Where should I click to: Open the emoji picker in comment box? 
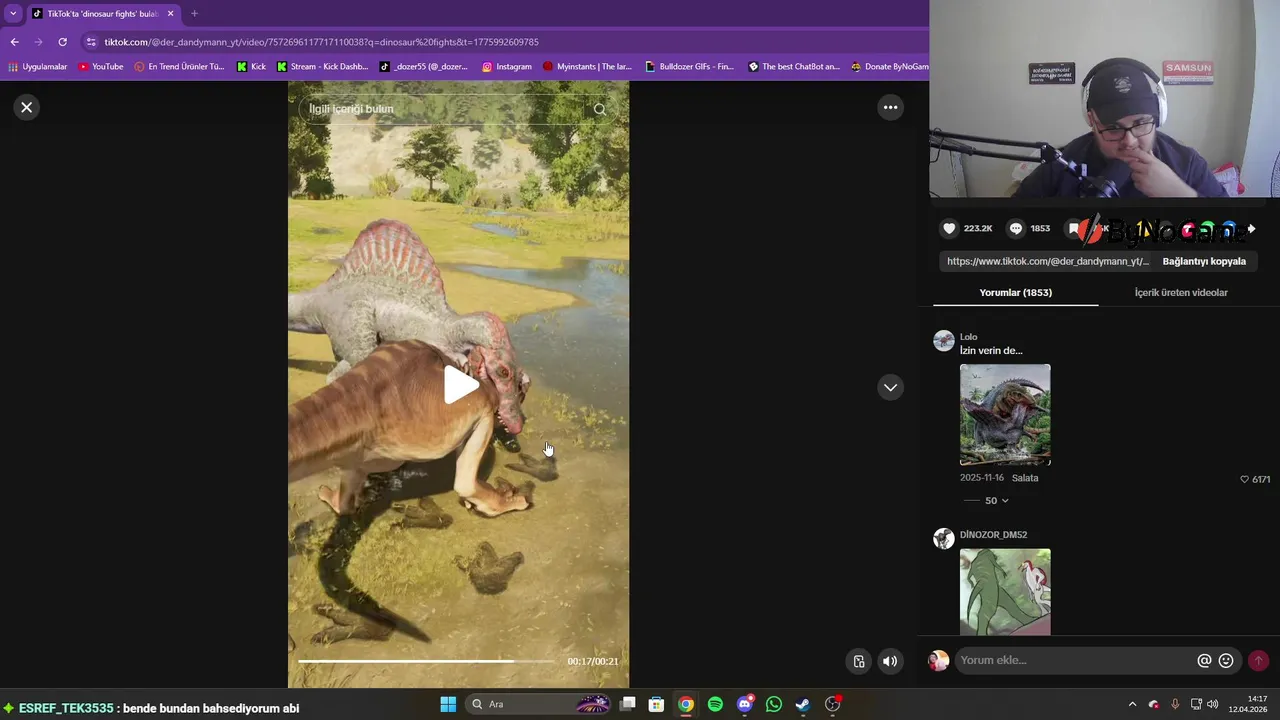(x=1226, y=661)
